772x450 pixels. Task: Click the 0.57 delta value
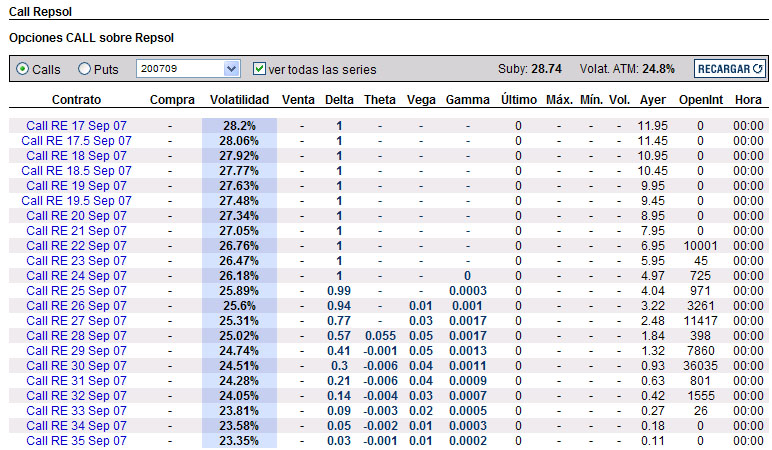pos(339,336)
